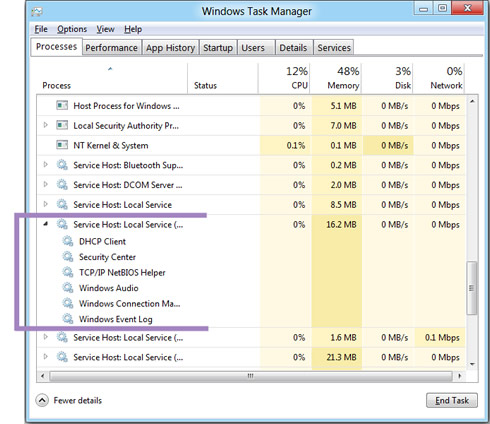Click the Host Process for Windows icon
The image size is (490, 424).
tap(62, 105)
